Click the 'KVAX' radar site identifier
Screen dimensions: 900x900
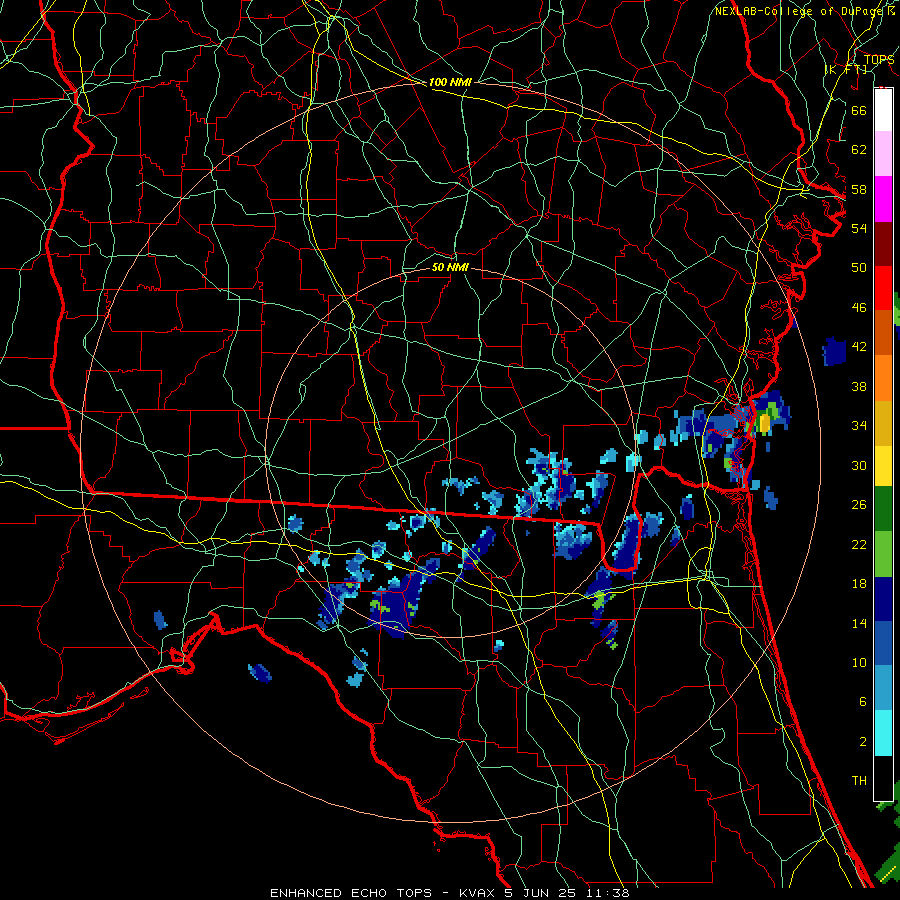pyautogui.click(x=477, y=893)
